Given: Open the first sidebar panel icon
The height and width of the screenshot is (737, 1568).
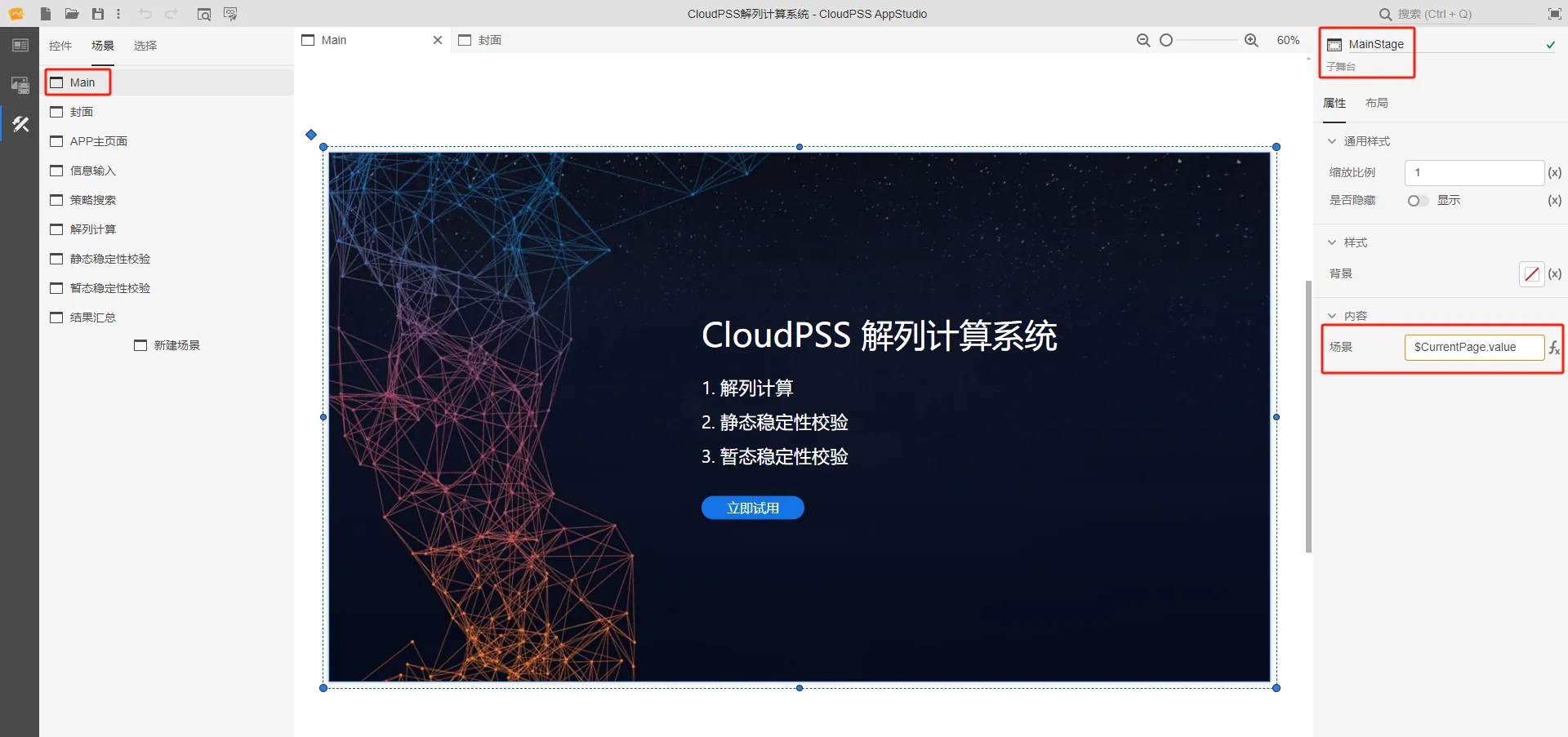Looking at the screenshot, I should (x=20, y=46).
